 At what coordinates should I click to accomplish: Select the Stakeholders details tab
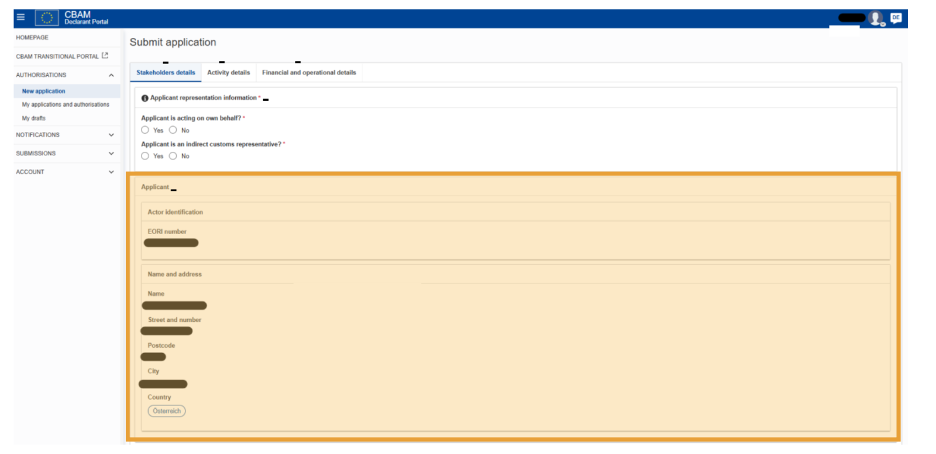[x=165, y=72]
